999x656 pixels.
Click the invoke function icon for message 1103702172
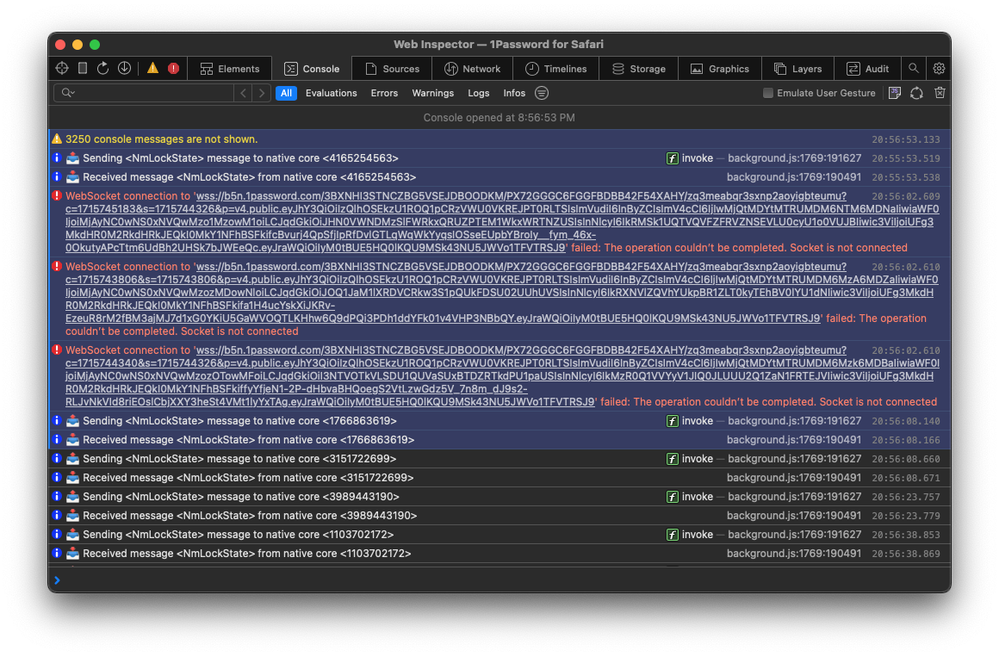coord(672,534)
